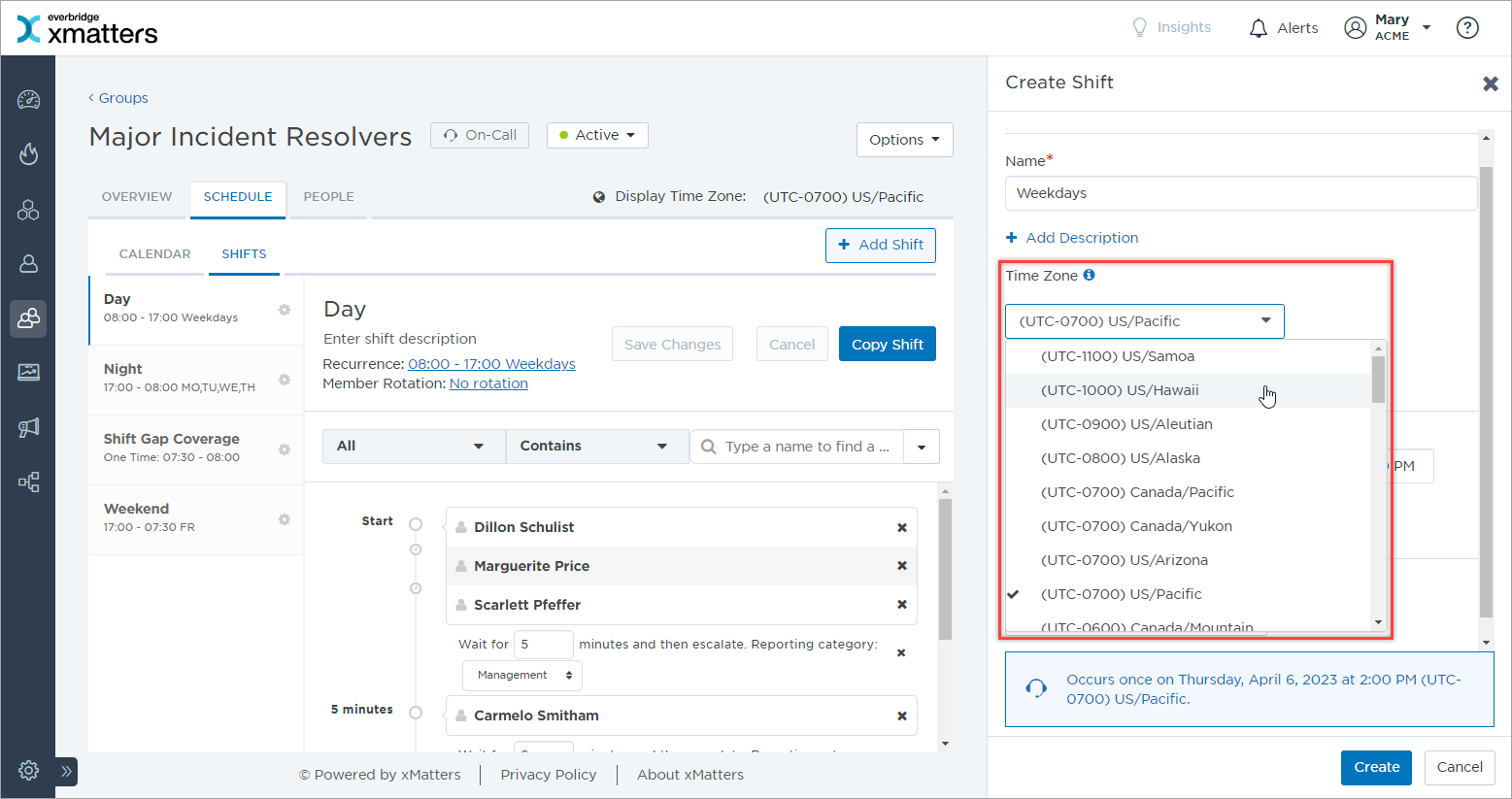Click the shift Name input field
This screenshot has width=1512, height=799.
[1241, 193]
